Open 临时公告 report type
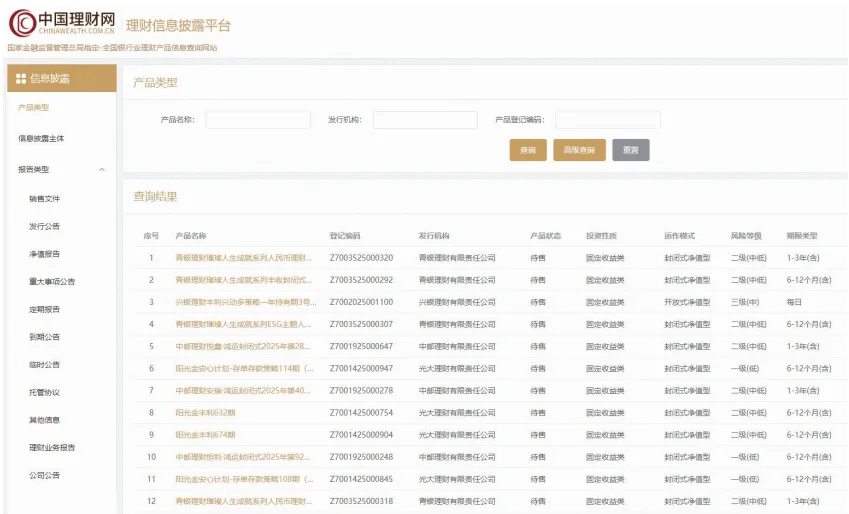The height and width of the screenshot is (514, 849). pyautogui.click(x=44, y=364)
